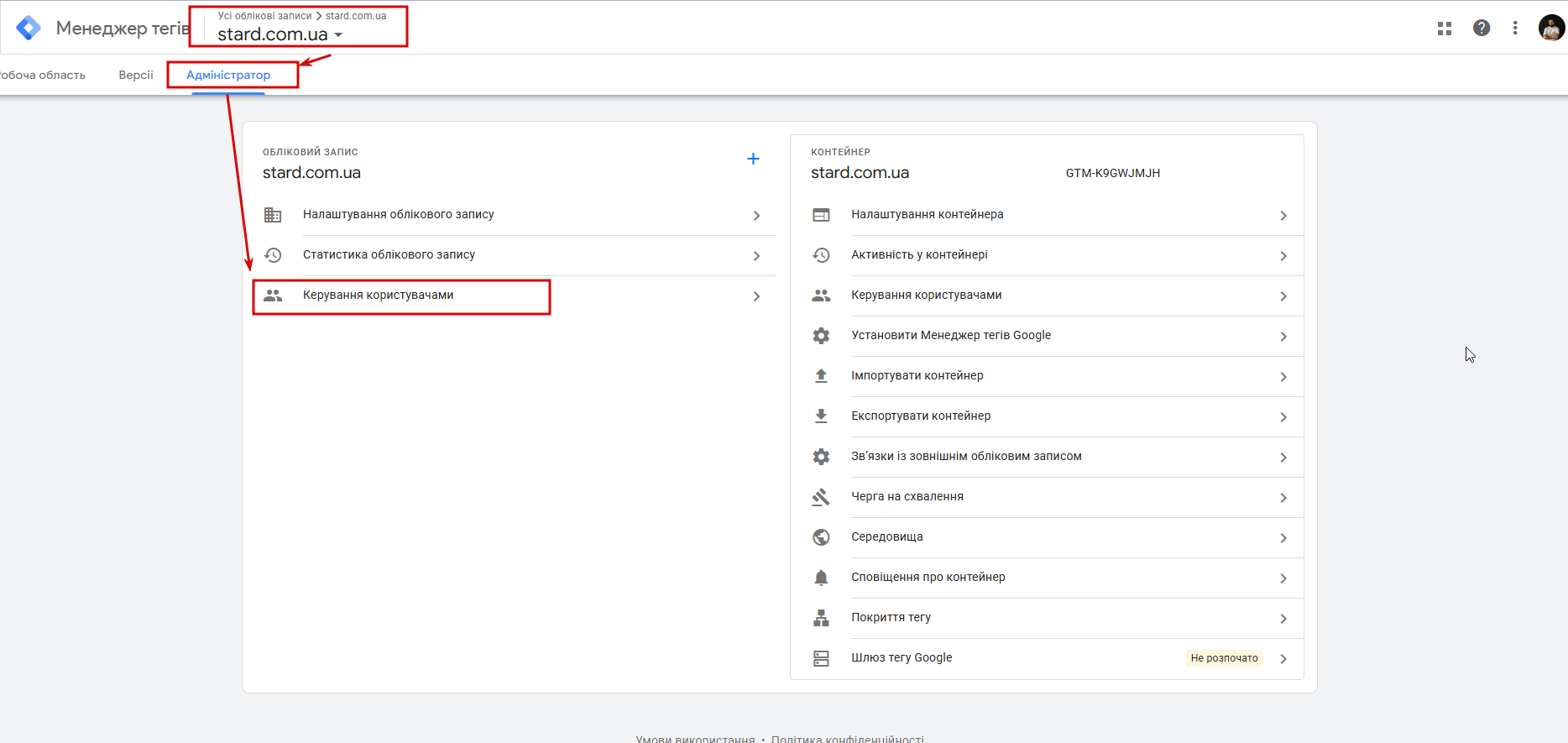Click the download icon for Експортувати контейнер
This screenshot has height=743, width=1568.
(x=821, y=416)
